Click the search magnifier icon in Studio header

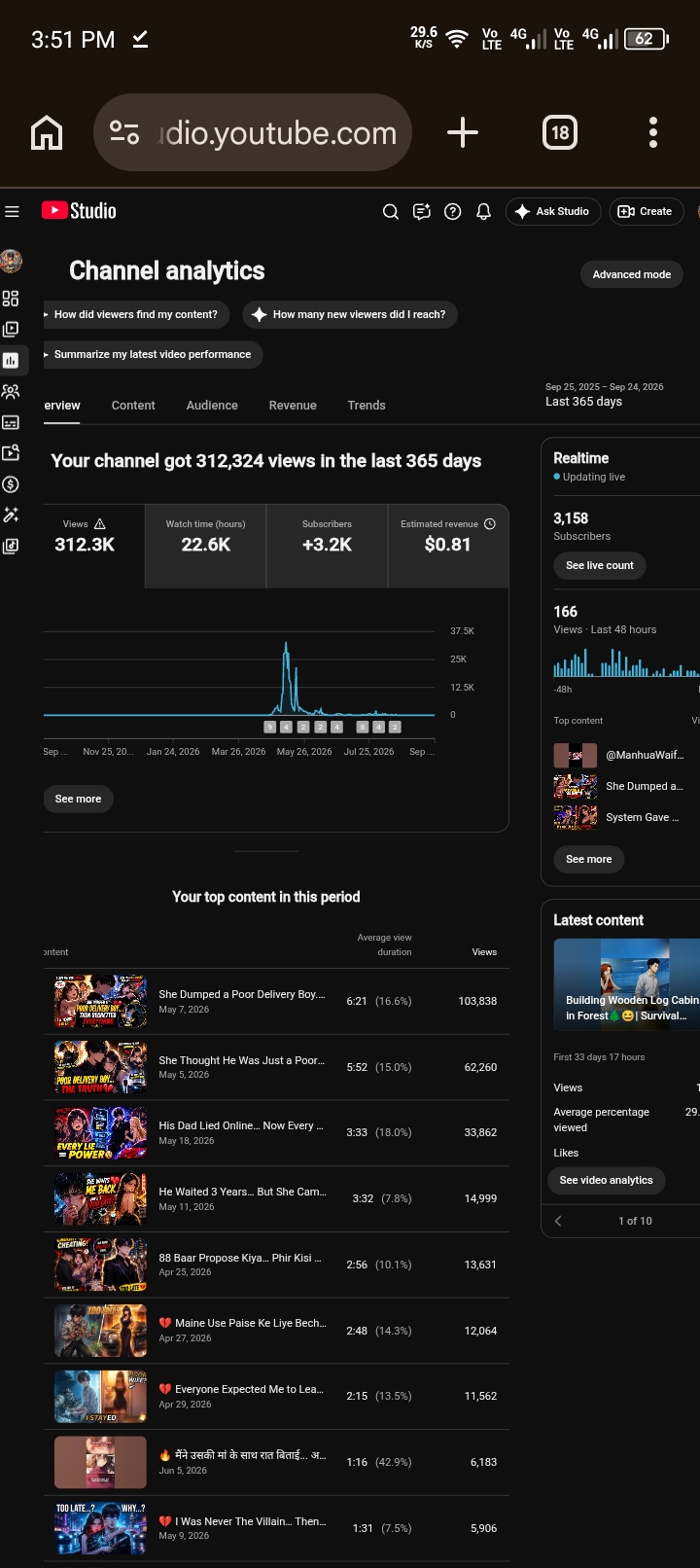391,211
